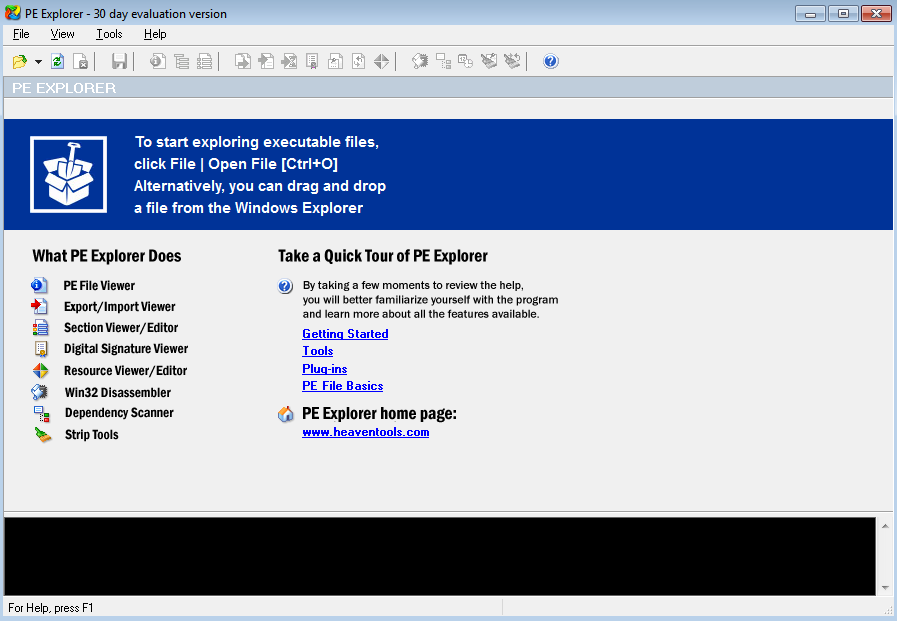The image size is (897, 621).
Task: Open the View menu
Action: point(62,34)
